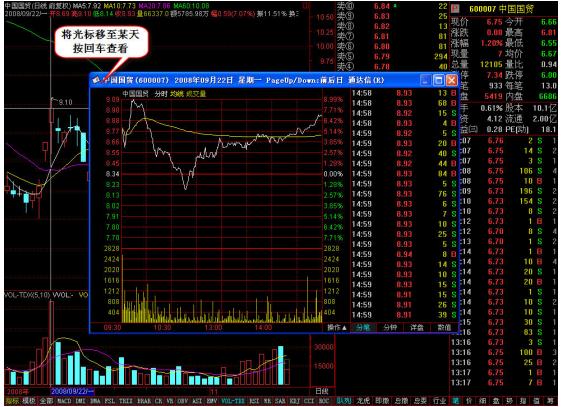
Task: Close the 中国国贸 intraday popup window
Action: 452,80
